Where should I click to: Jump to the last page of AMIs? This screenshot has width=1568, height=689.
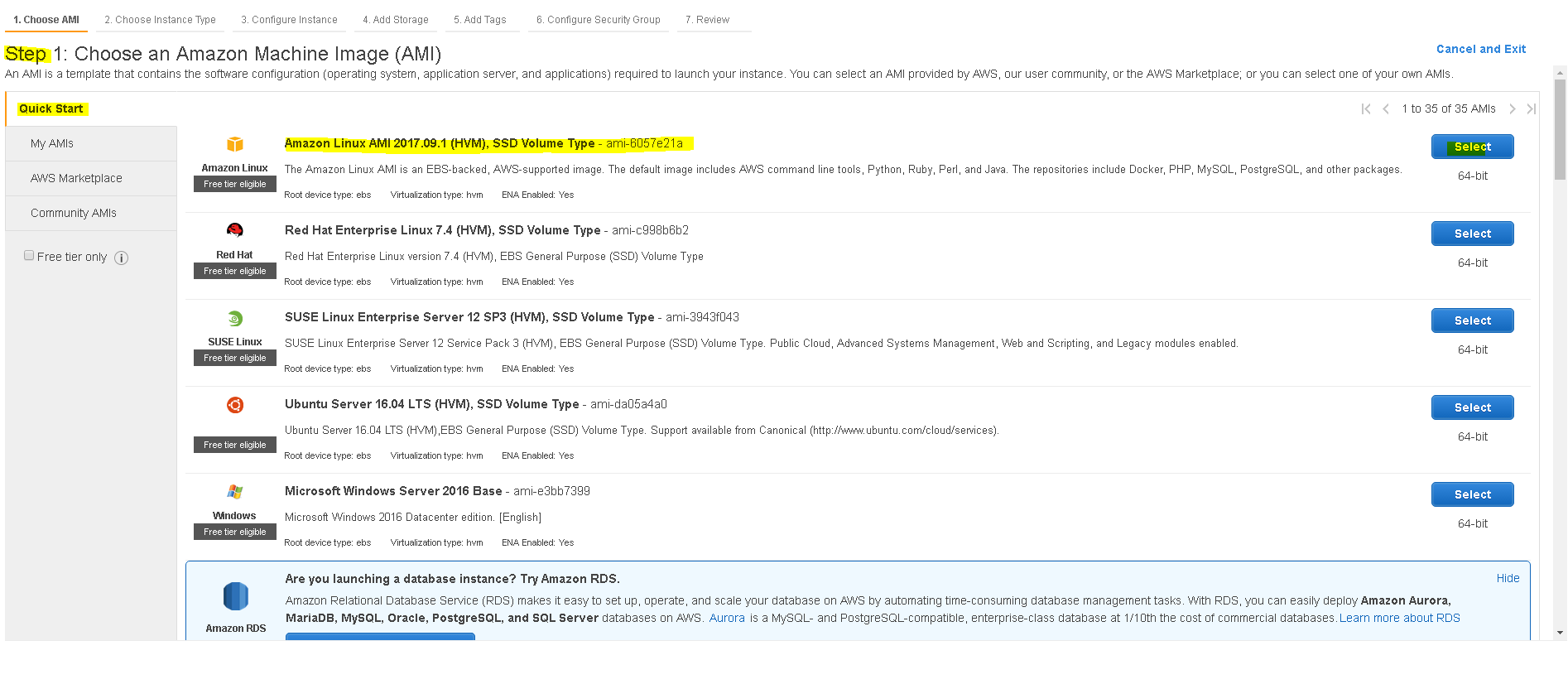(x=1531, y=108)
